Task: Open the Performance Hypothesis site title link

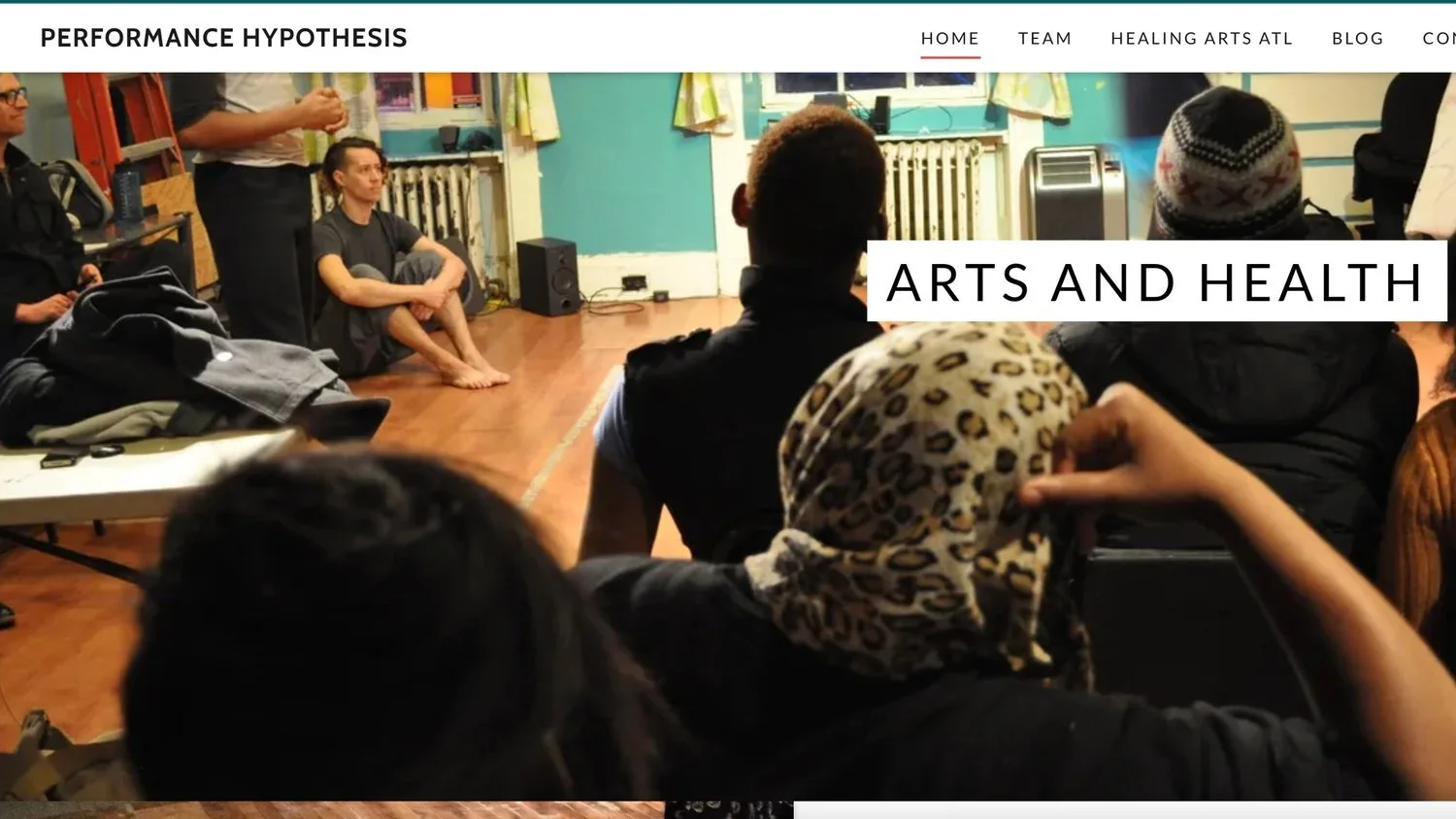Action: tap(223, 38)
